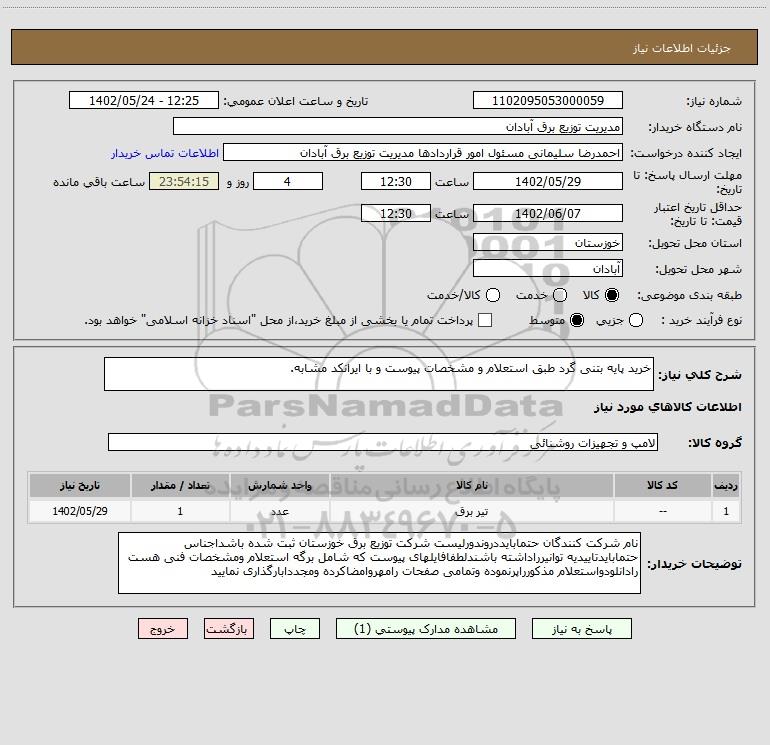Click the quantity cell in تیر برق row

(180, 511)
